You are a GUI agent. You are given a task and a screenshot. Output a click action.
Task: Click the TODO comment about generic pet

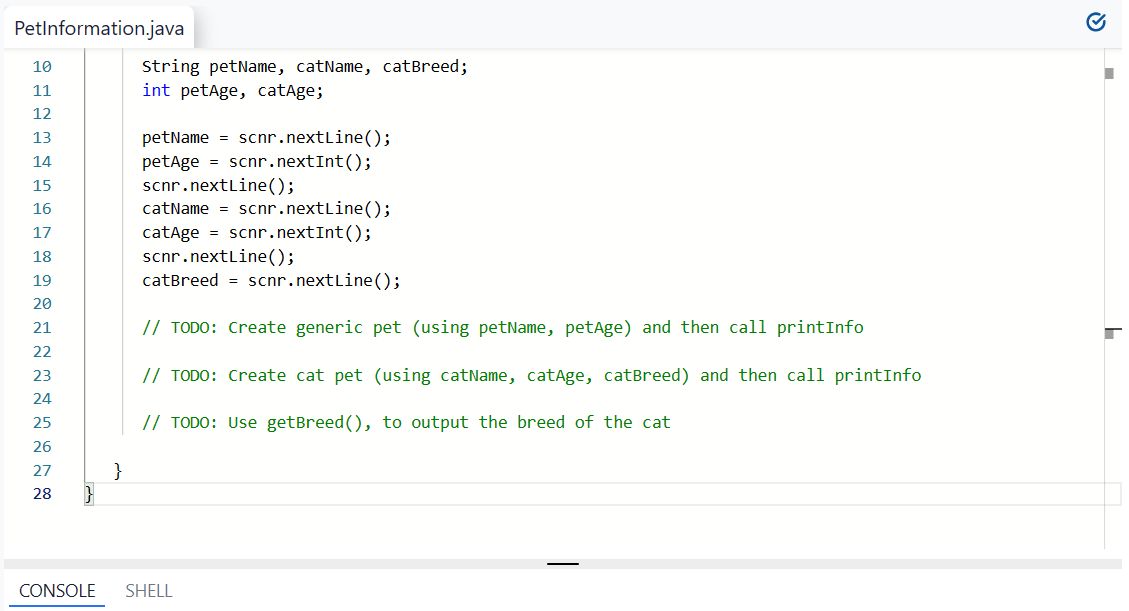pyautogui.click(x=500, y=327)
